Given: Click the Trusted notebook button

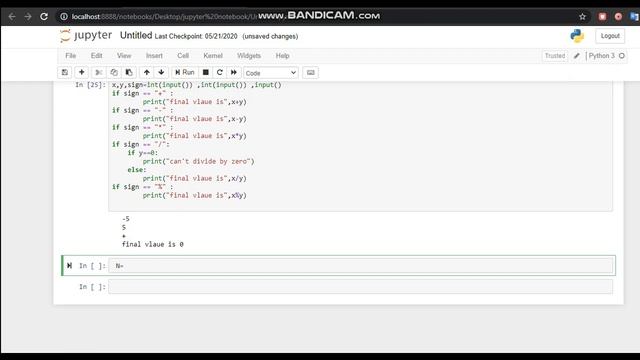Looking at the screenshot, I should [555, 56].
